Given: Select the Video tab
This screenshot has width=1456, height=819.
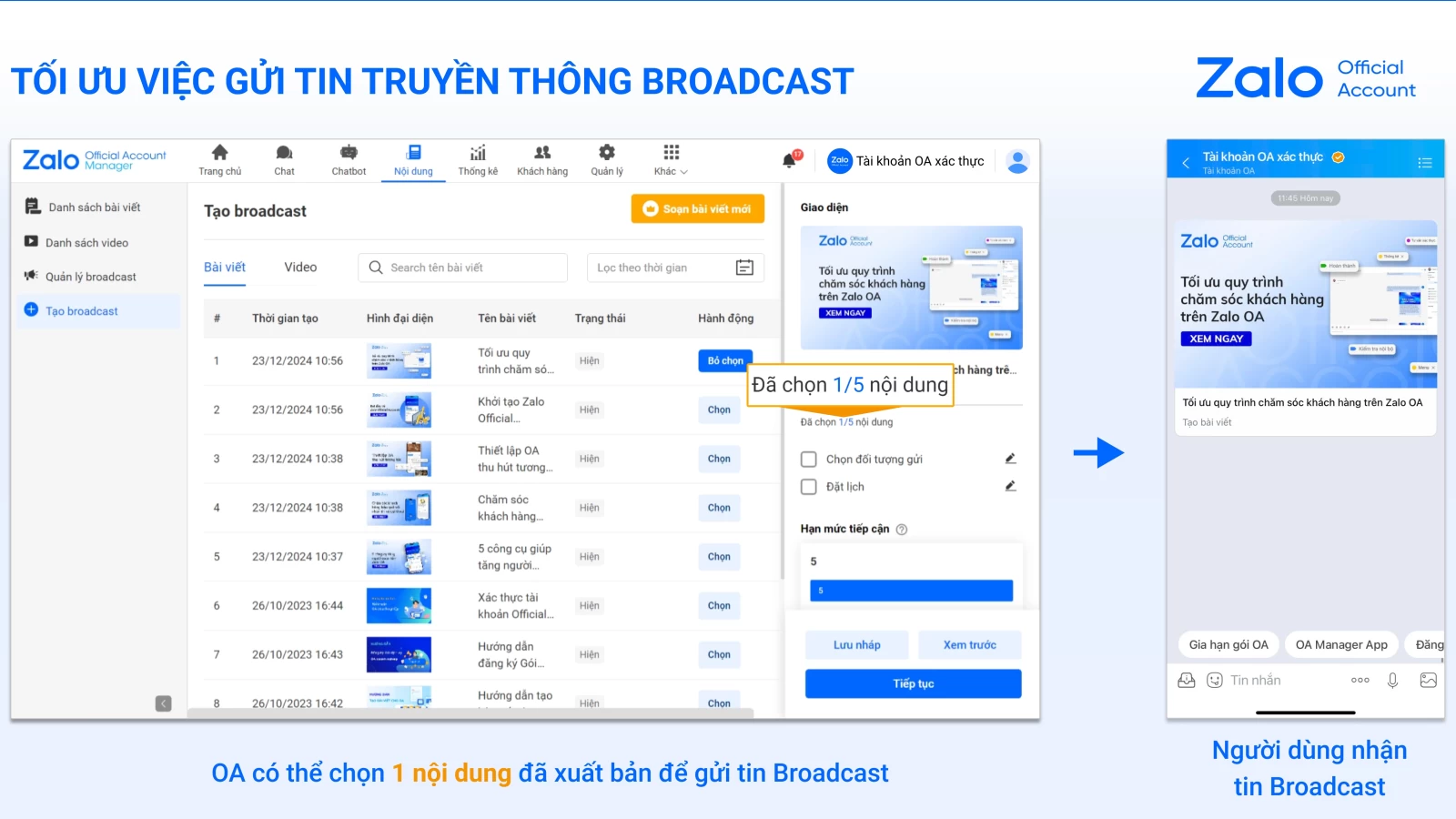Looking at the screenshot, I should tap(300, 268).
